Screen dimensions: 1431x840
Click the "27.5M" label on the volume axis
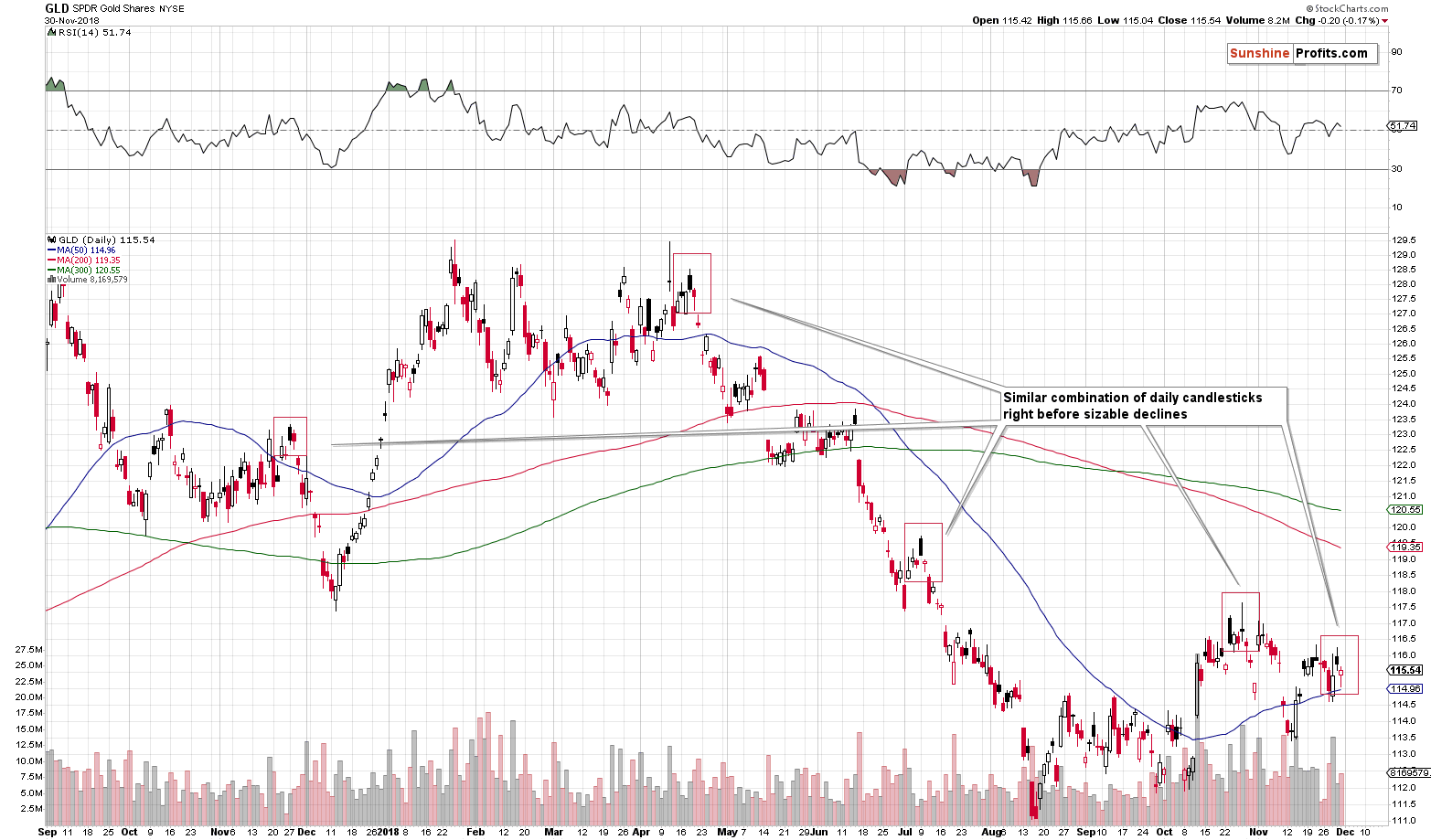point(28,649)
